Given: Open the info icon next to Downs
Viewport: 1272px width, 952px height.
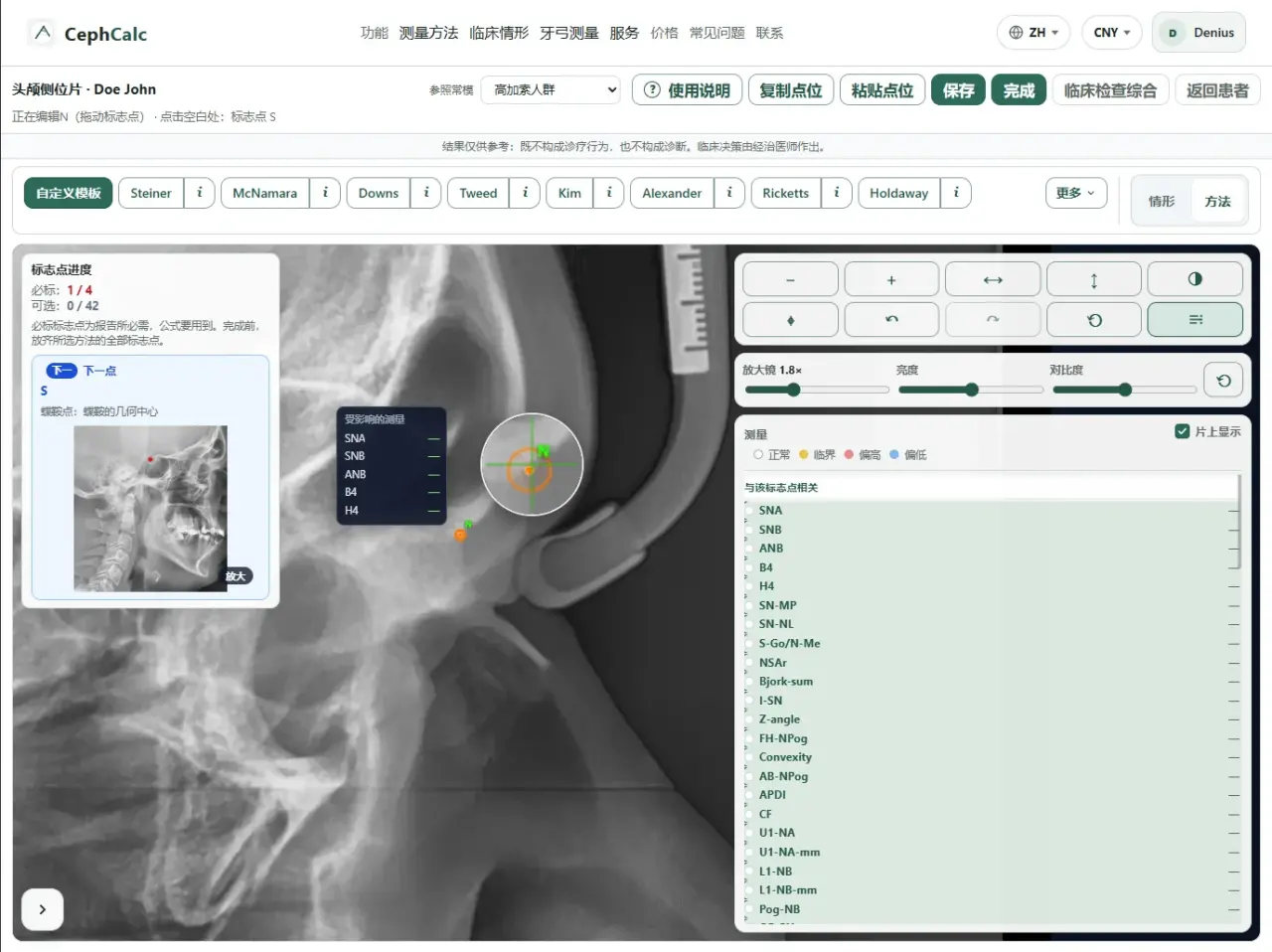Looking at the screenshot, I should (x=426, y=193).
